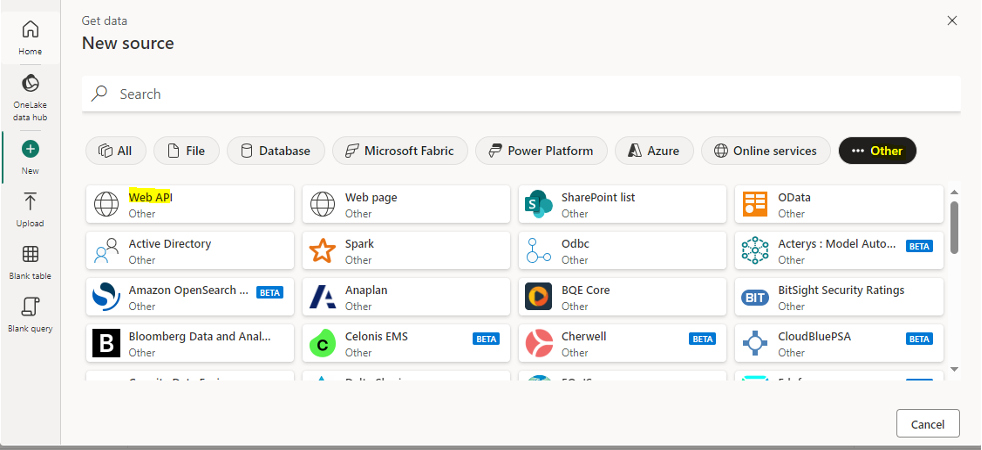
Task: Click the BETA badge on Celonis EMS
Action: coord(486,339)
